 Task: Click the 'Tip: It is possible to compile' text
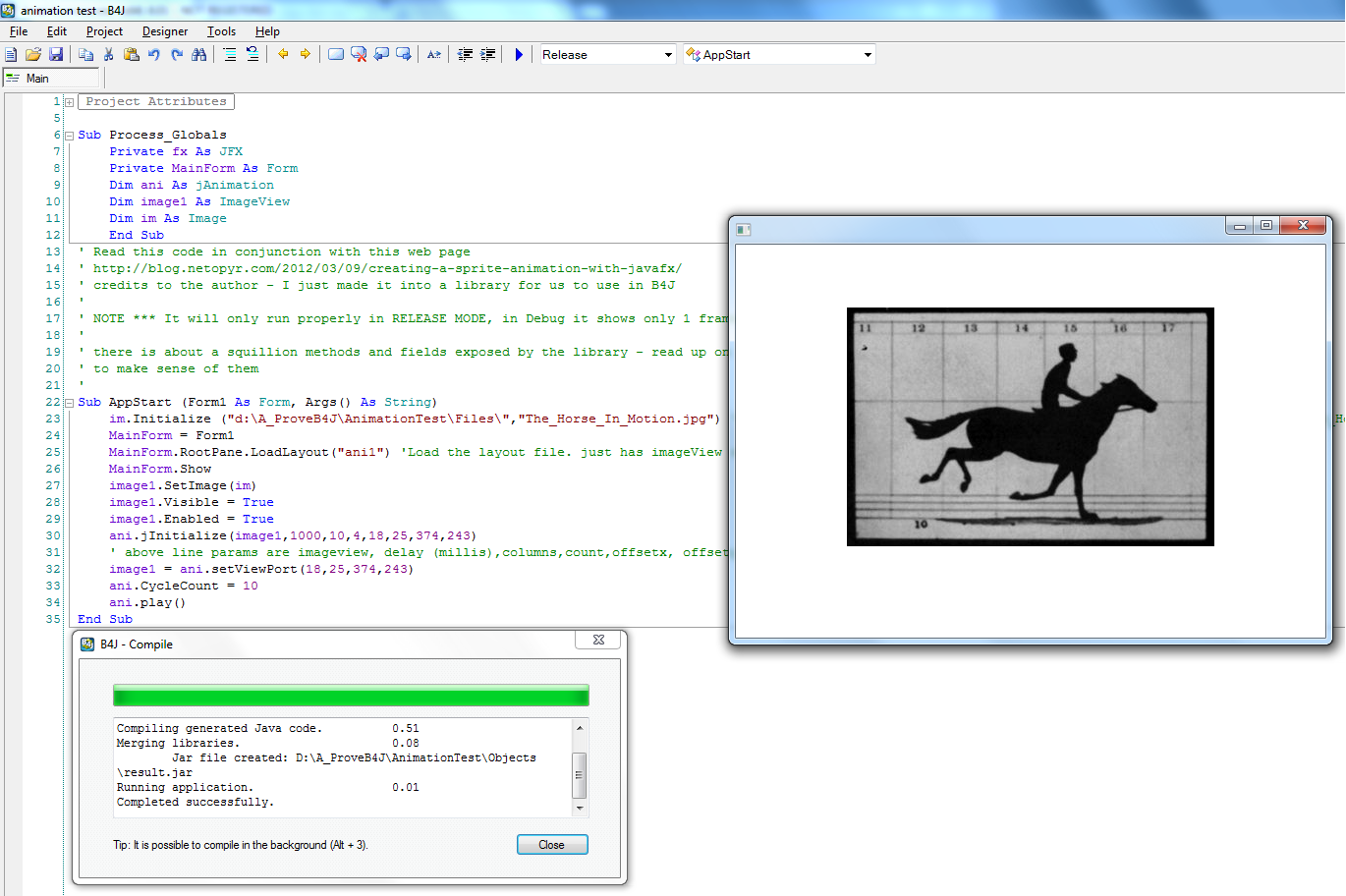pyautogui.click(x=241, y=845)
